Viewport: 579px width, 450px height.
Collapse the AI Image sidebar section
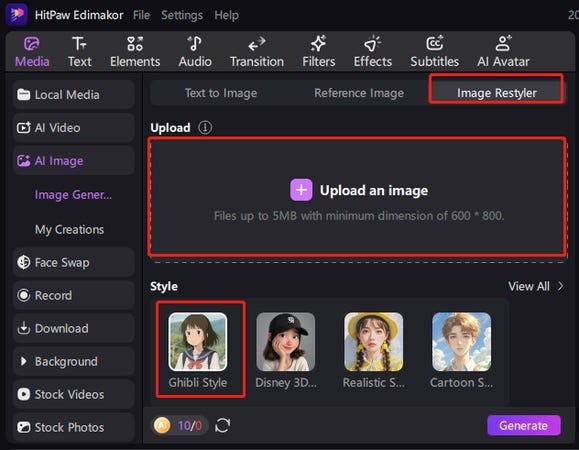point(73,161)
